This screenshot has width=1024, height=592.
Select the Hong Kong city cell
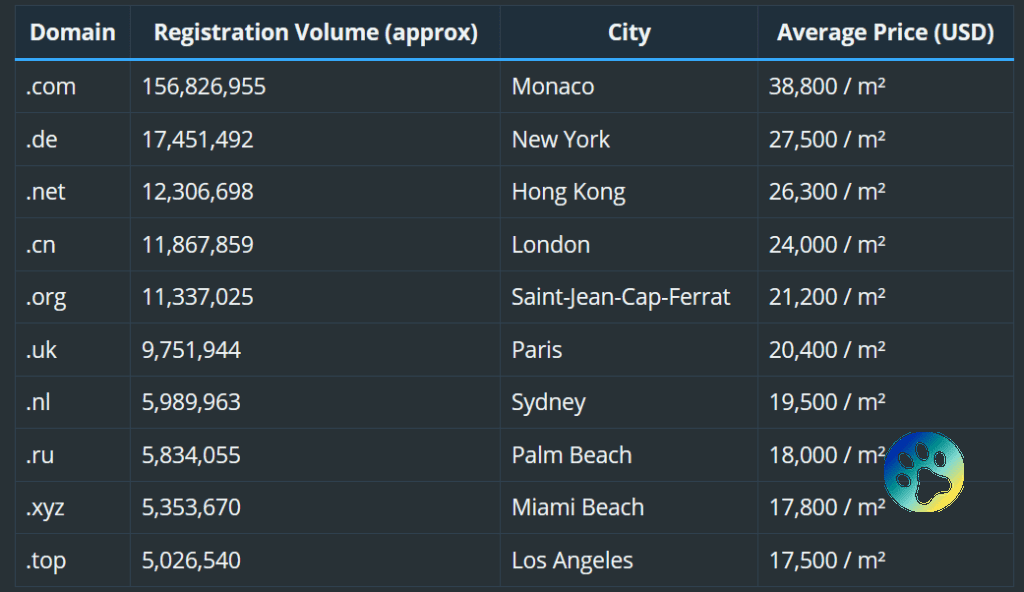[x=569, y=192]
